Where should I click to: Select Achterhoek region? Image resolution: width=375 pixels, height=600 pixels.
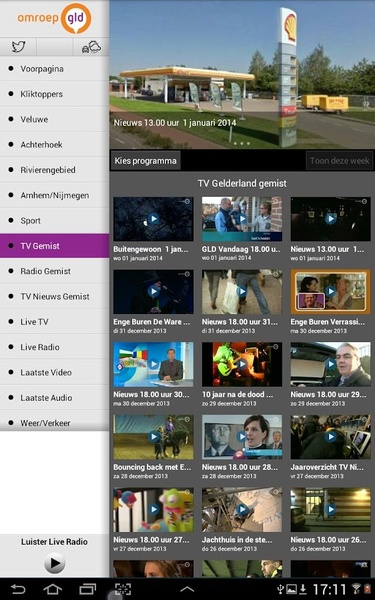pos(54,145)
